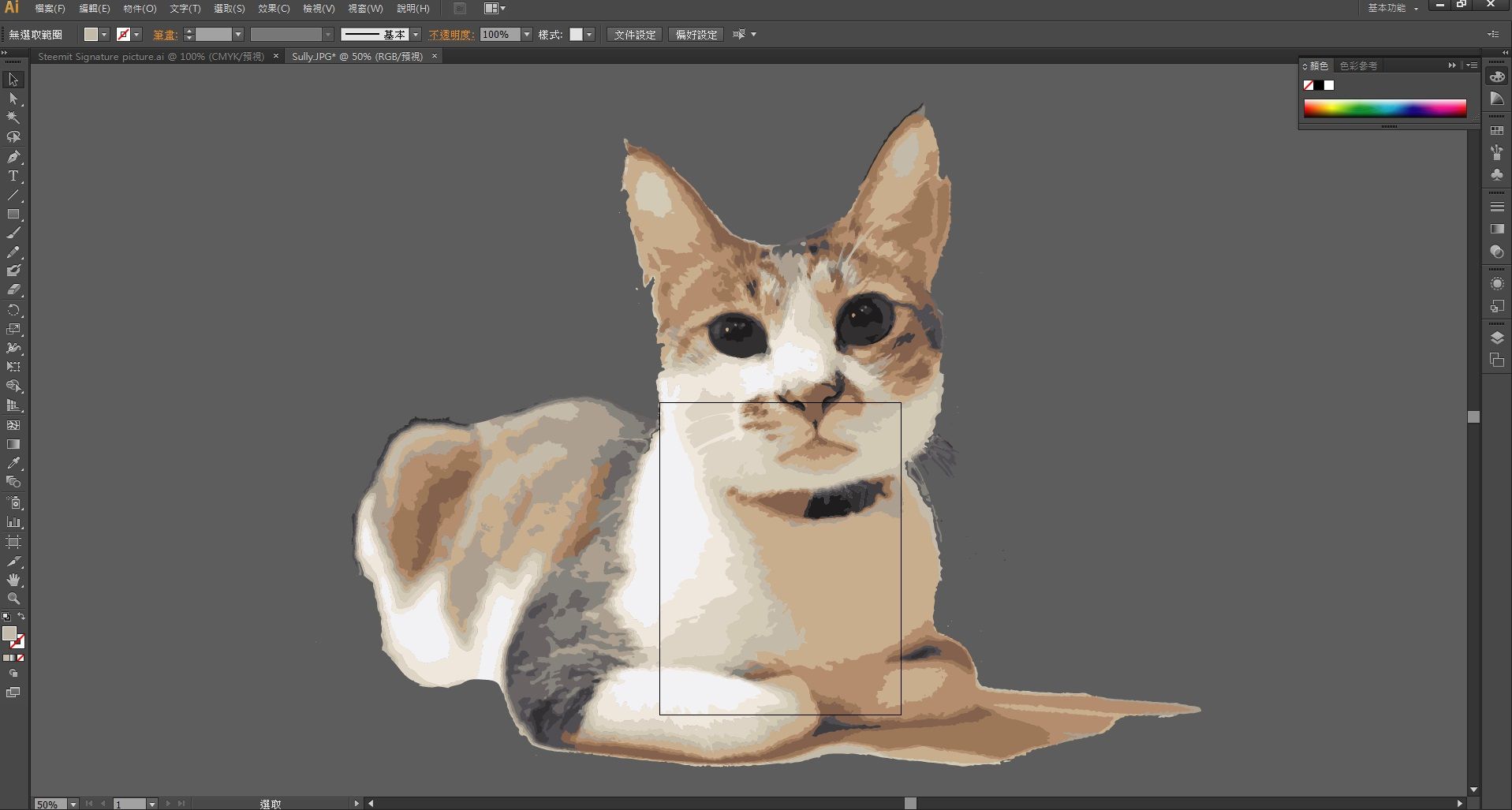
Task: Switch to Steemit Signature picture.ai tab
Action: tap(151, 56)
